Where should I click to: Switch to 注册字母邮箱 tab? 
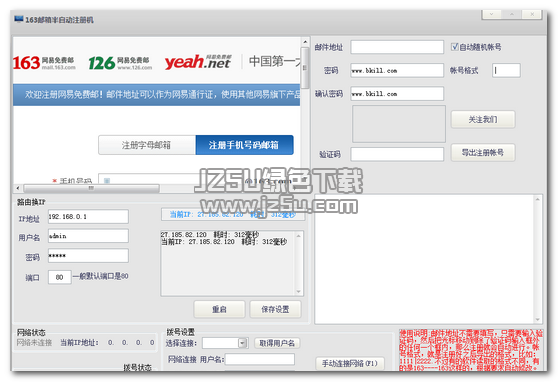coord(147,145)
